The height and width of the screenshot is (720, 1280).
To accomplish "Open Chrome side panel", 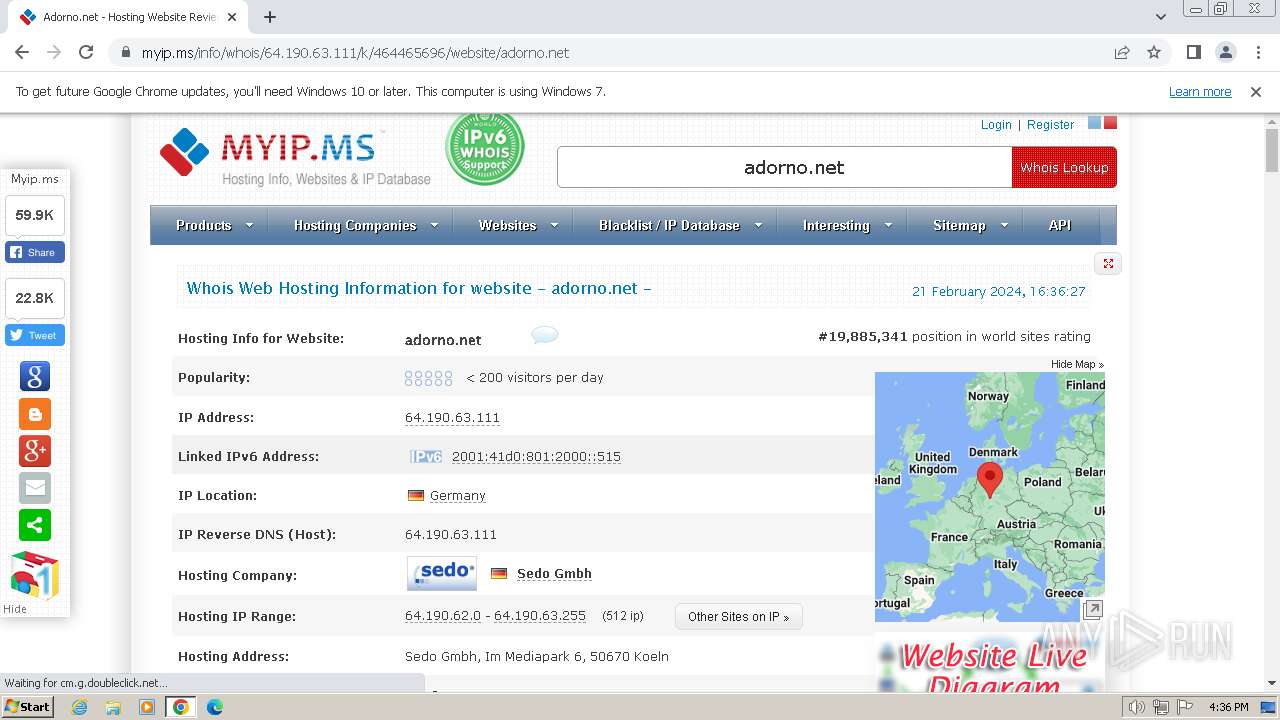I will (x=1194, y=52).
